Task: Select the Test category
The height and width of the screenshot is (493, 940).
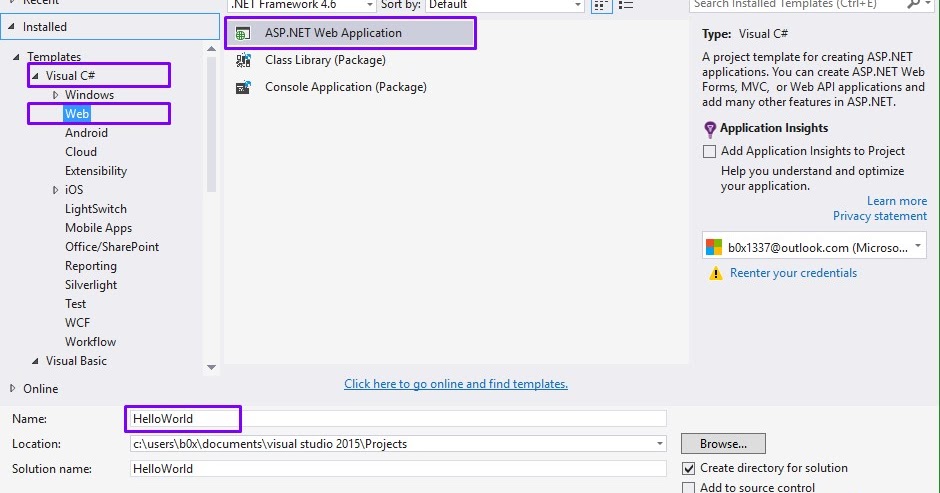Action: coord(76,303)
